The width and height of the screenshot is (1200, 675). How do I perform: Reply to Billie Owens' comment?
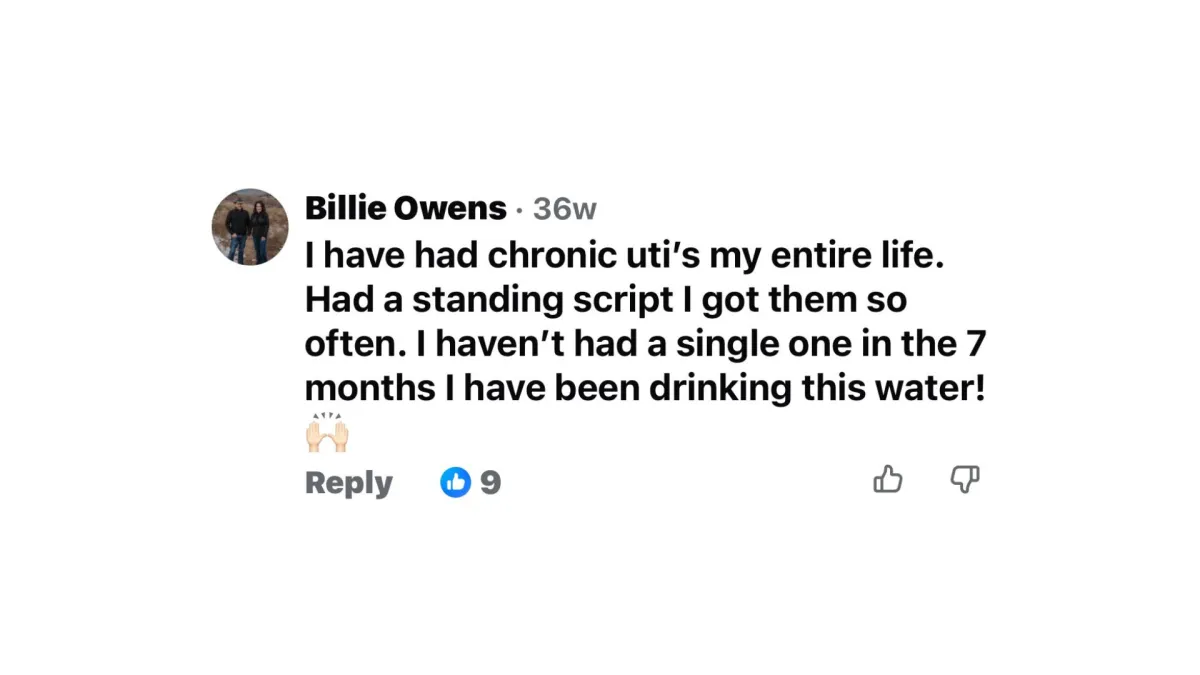click(348, 483)
